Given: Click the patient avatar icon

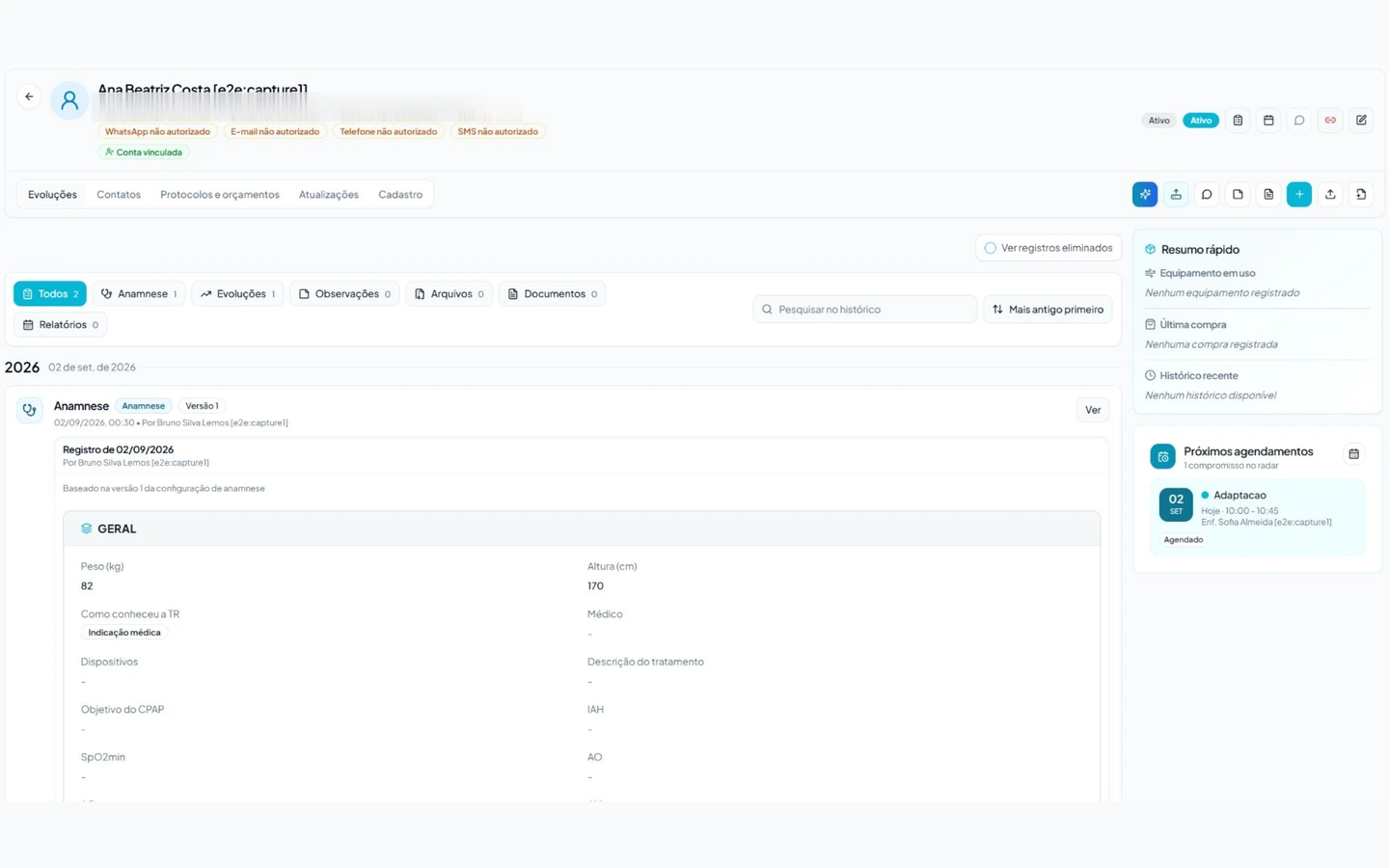Looking at the screenshot, I should [69, 100].
